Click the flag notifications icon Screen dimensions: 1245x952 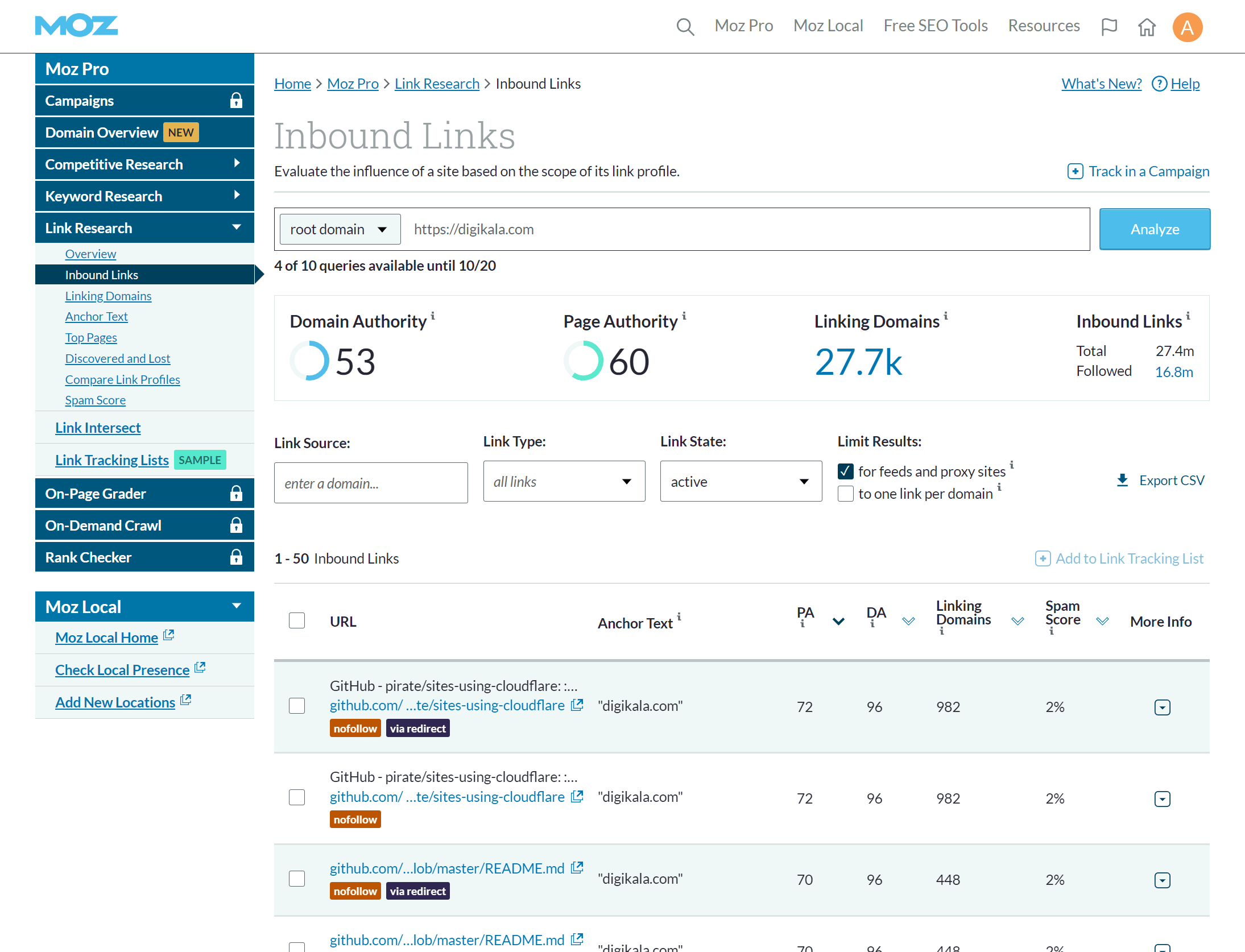point(1109,26)
